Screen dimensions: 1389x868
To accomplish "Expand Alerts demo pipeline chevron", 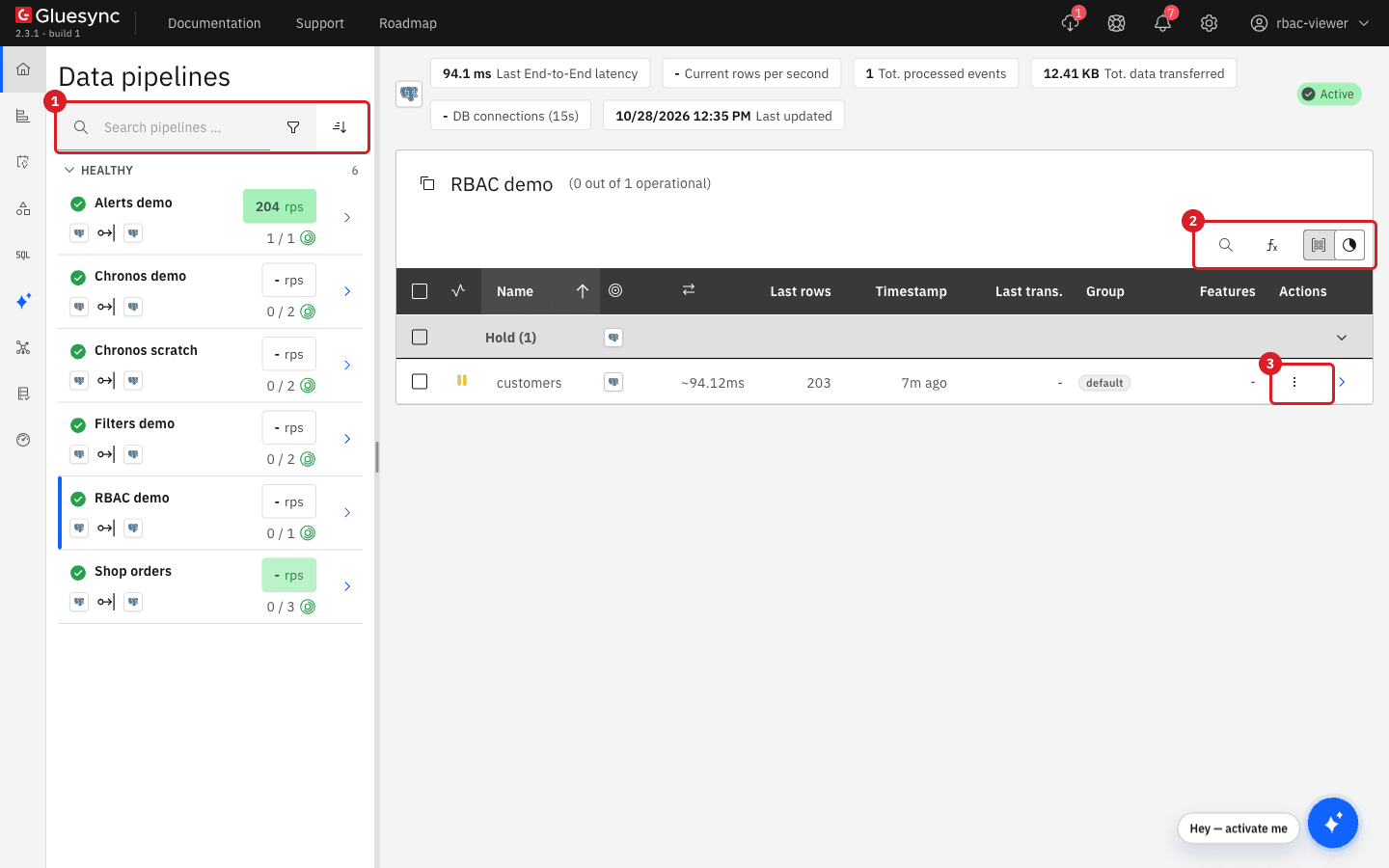I will pyautogui.click(x=347, y=218).
